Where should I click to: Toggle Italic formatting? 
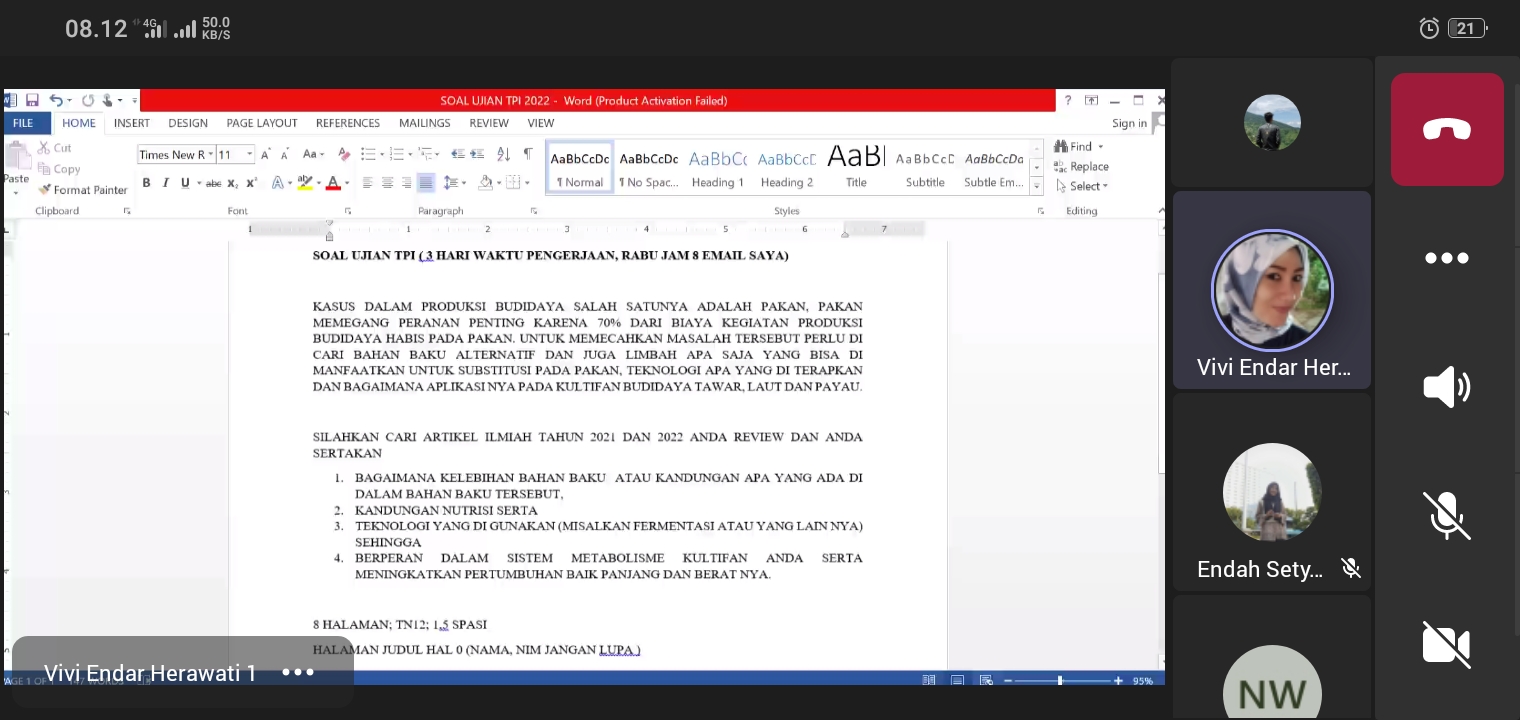tap(166, 183)
